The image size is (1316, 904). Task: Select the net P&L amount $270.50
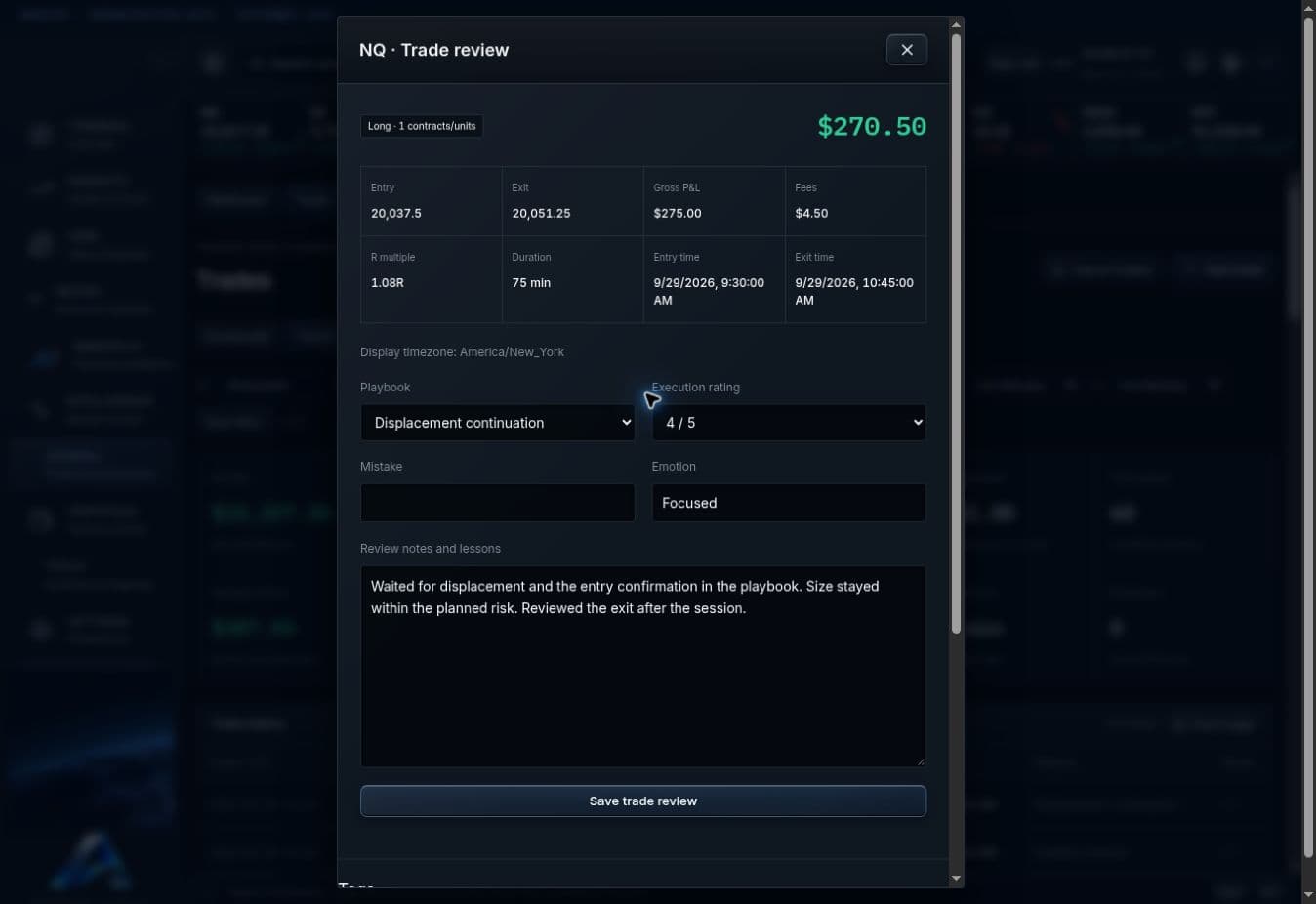[872, 127]
